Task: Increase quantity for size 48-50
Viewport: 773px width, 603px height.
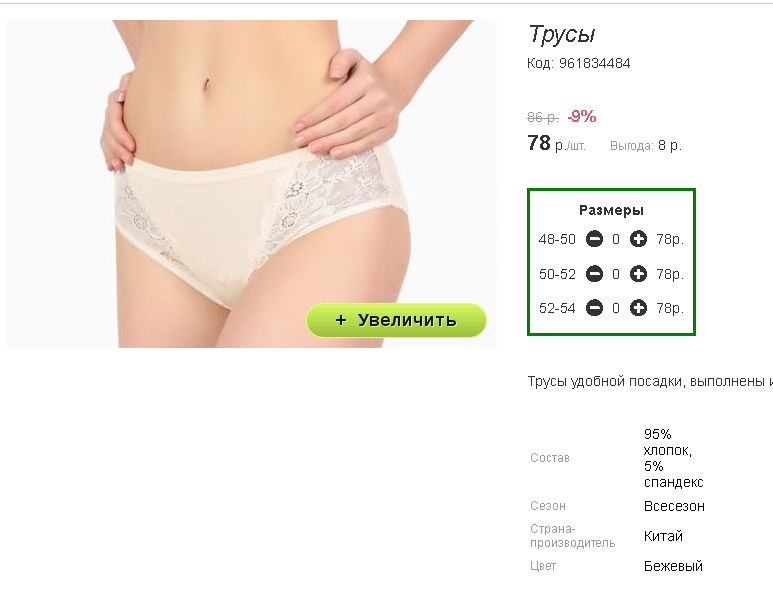Action: 638,239
